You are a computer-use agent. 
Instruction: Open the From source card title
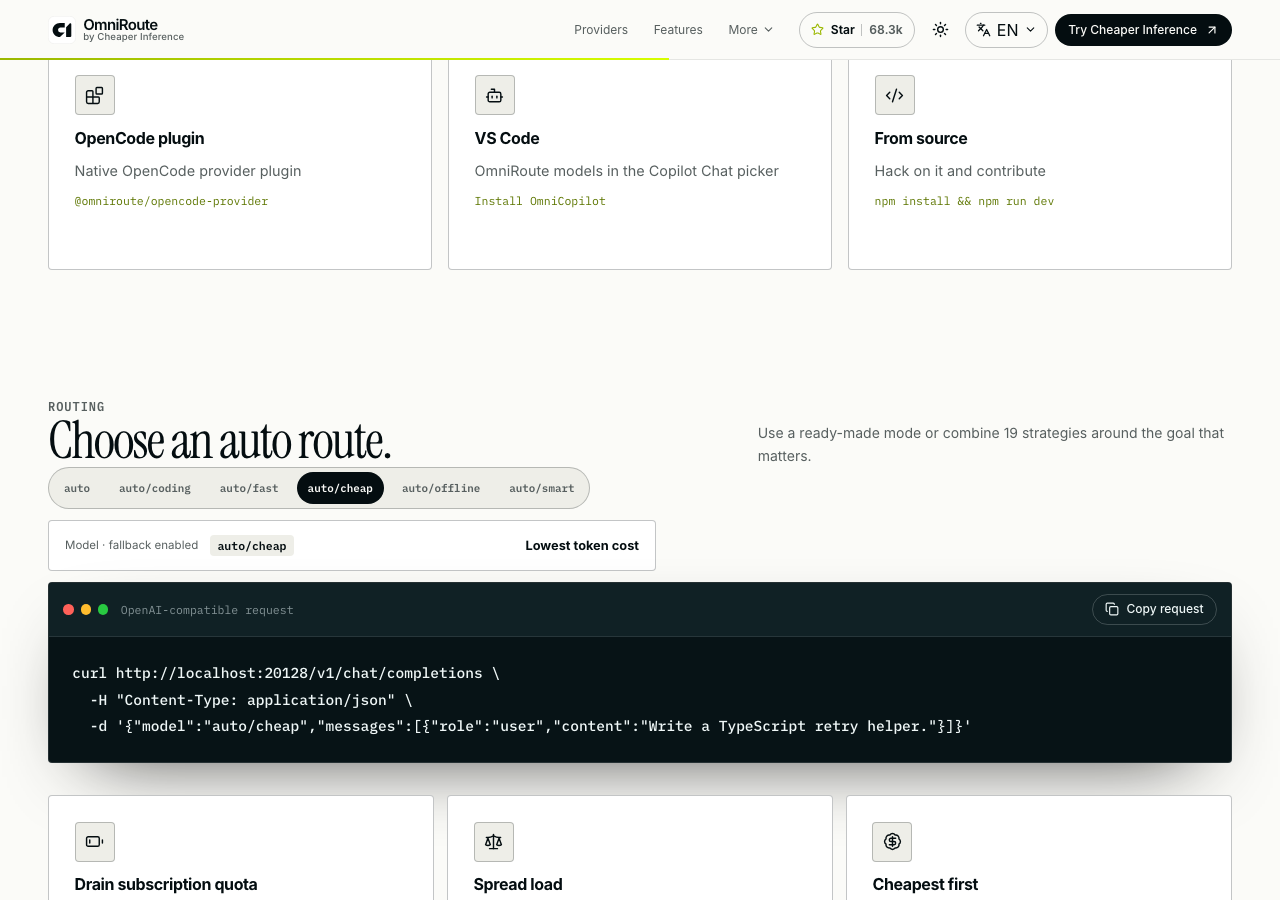[921, 138]
